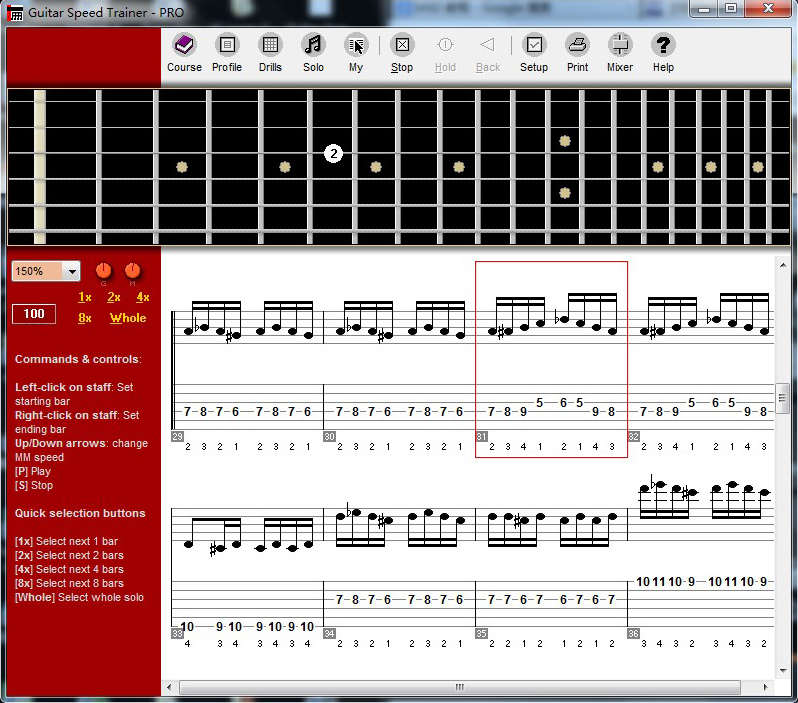
Task: Select next 8 bars with 8x
Action: tap(84, 318)
